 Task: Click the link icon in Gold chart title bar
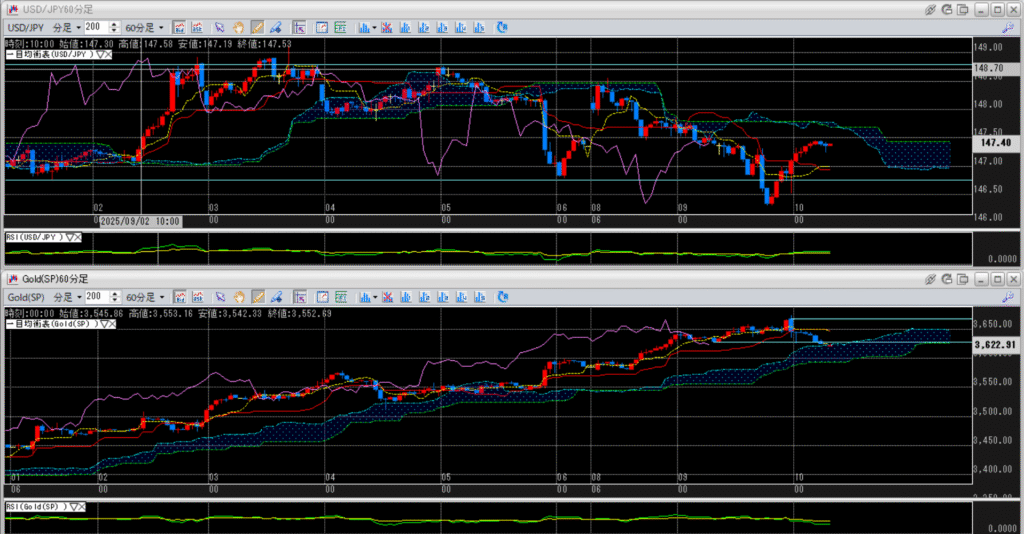click(x=930, y=279)
